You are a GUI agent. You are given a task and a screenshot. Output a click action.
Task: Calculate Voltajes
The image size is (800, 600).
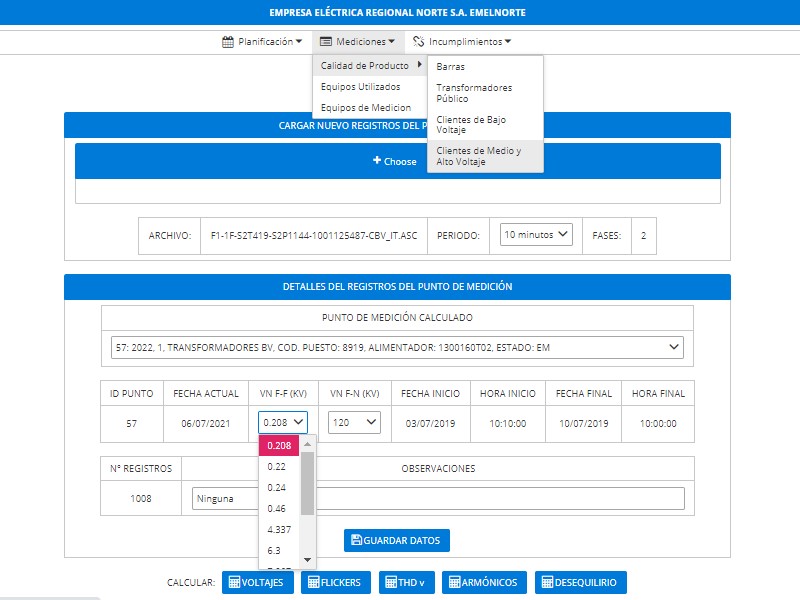point(258,582)
